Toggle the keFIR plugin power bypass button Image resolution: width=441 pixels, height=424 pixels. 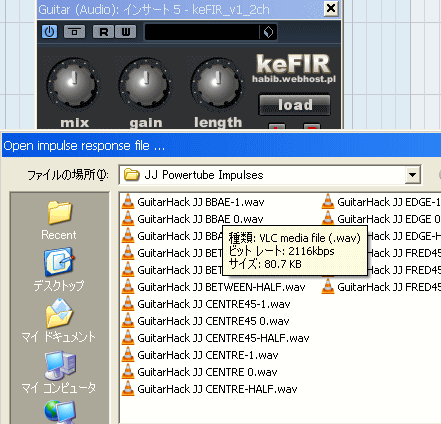tap(50, 32)
